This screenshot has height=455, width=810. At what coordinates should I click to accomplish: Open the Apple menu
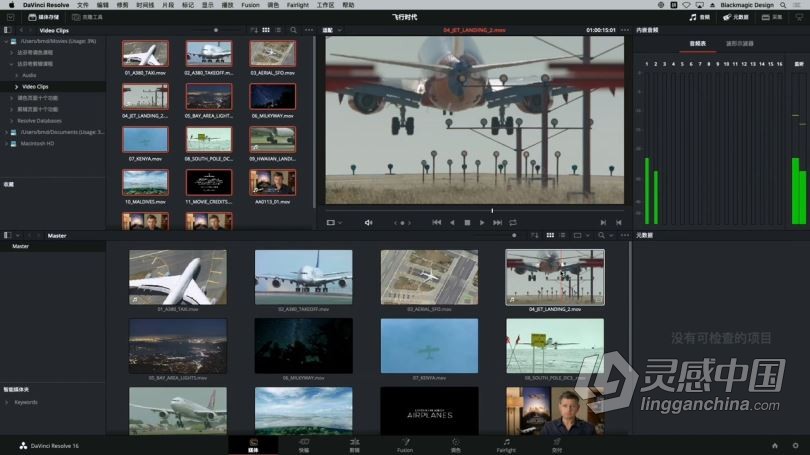pyautogui.click(x=11, y=5)
